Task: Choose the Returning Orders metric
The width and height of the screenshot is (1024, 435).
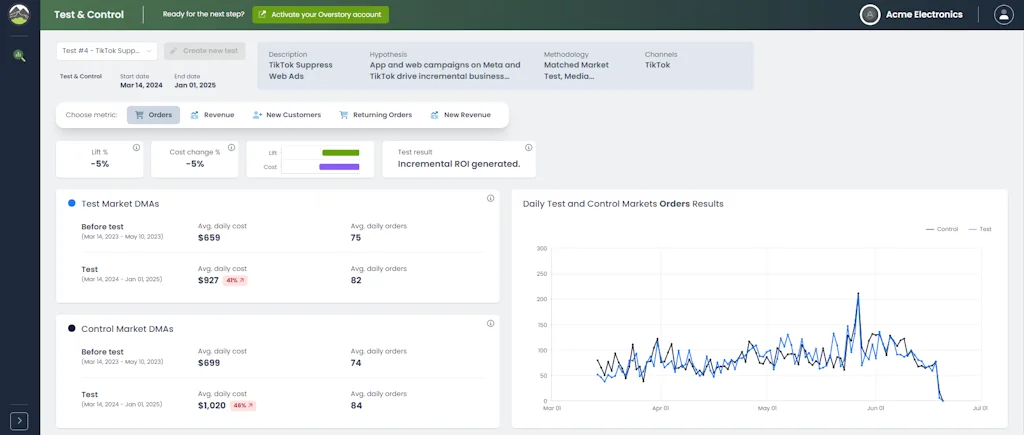Action: click(376, 115)
